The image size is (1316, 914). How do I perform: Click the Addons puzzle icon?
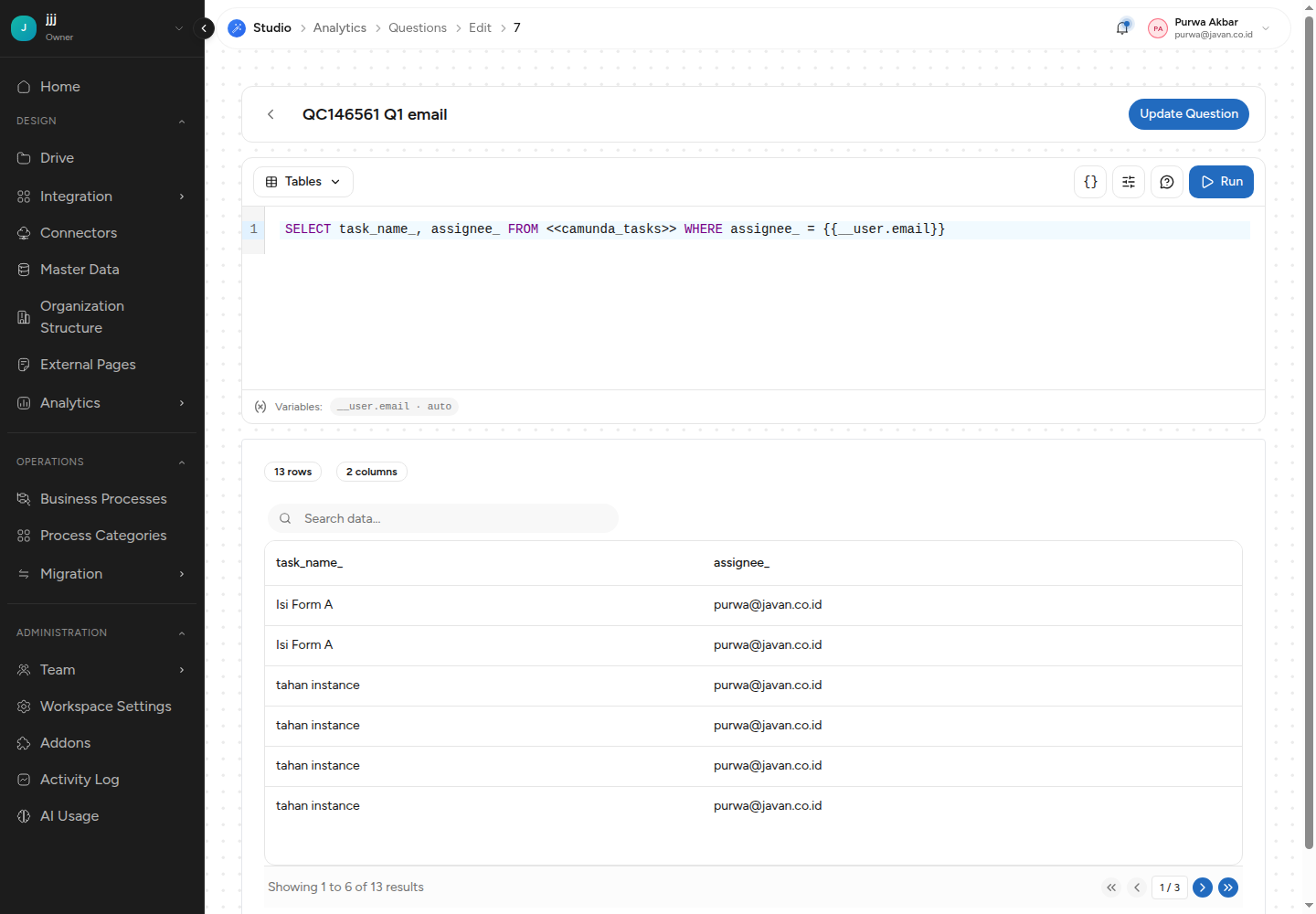click(x=24, y=743)
